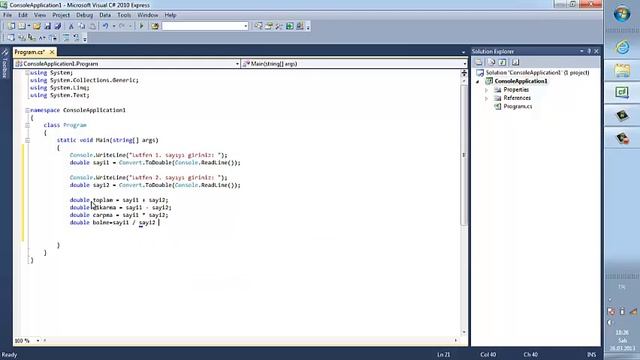Open the Undo history dropdown arrow
Viewport: 640px width, 360px height.
pos(113,26)
